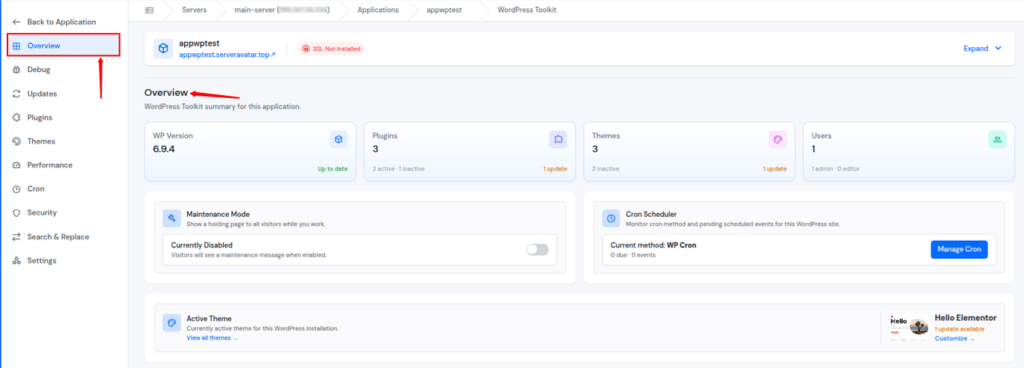This screenshot has width=1024, height=368.
Task: Click the WordPress Toolkit breadcrumb
Action: 527,10
